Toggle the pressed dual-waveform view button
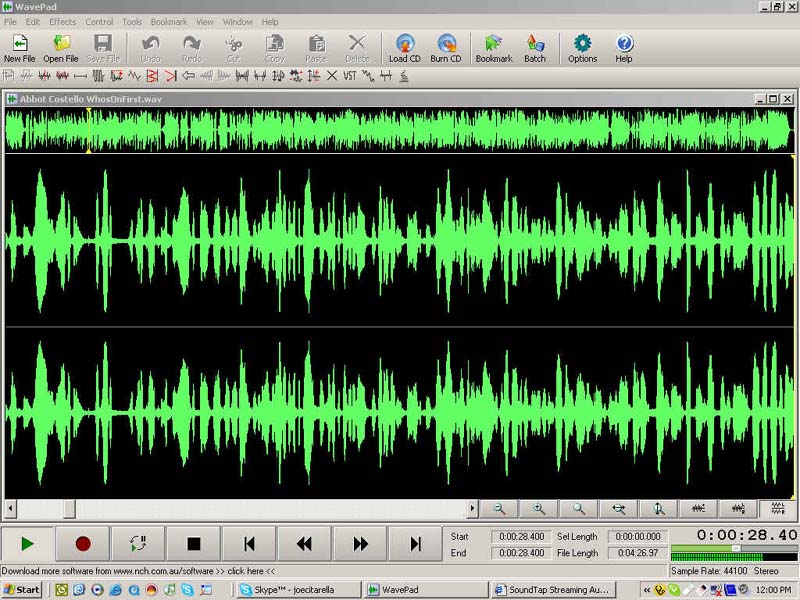This screenshot has width=800, height=600. coord(778,509)
